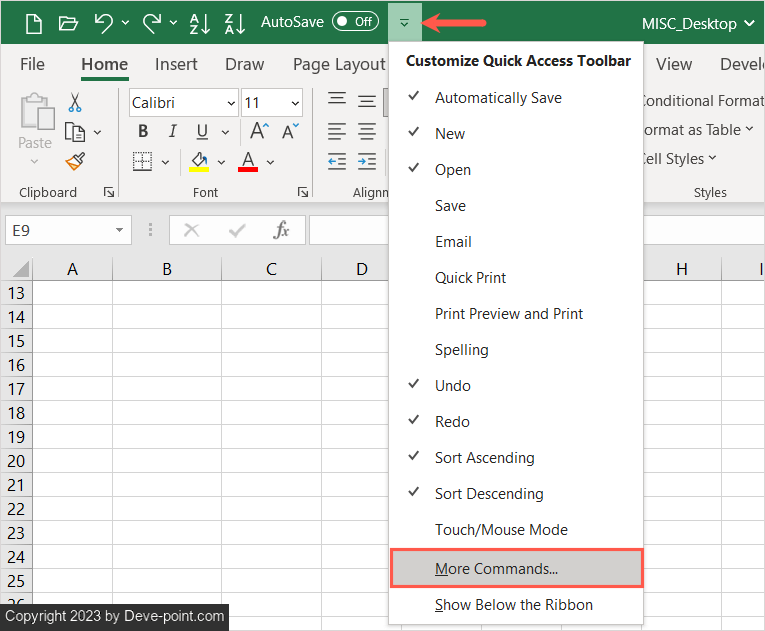Uncheck Sort Ascending in the menu
This screenshot has width=765, height=631.
tap(484, 458)
